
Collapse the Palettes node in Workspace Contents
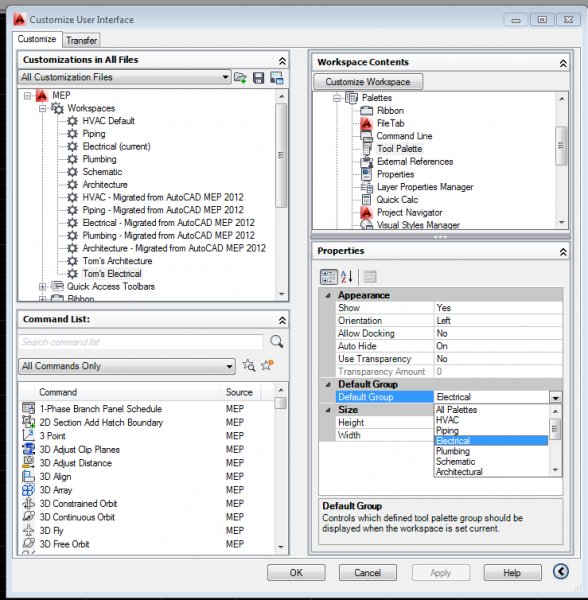[337, 98]
